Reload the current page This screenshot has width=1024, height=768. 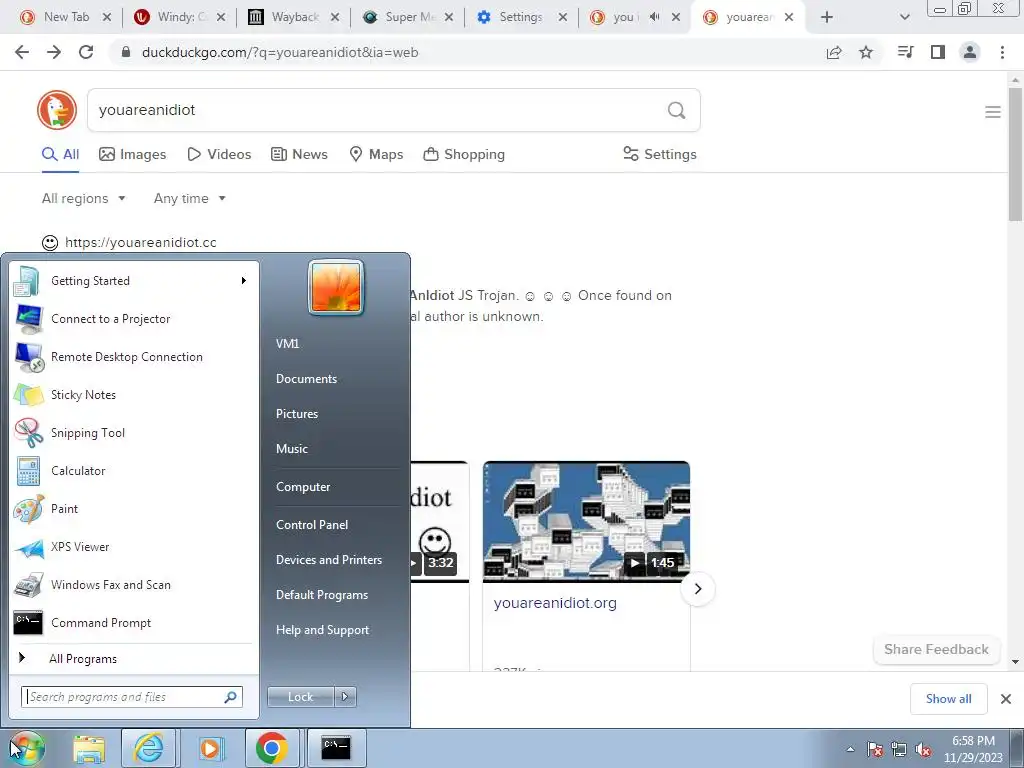click(x=86, y=52)
